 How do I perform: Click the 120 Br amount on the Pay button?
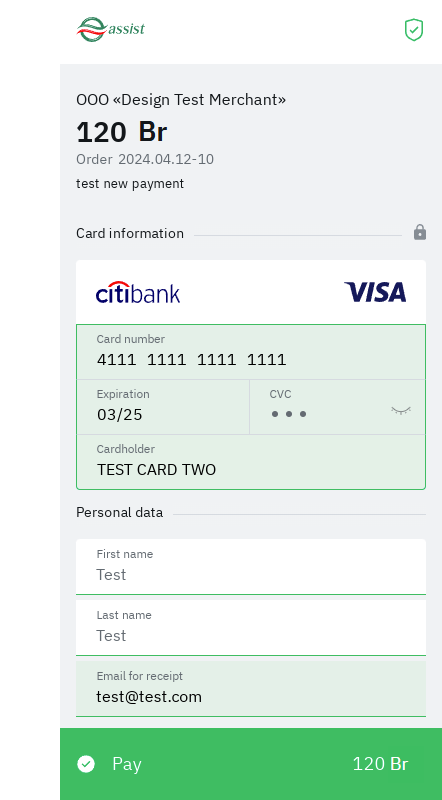pyautogui.click(x=380, y=764)
